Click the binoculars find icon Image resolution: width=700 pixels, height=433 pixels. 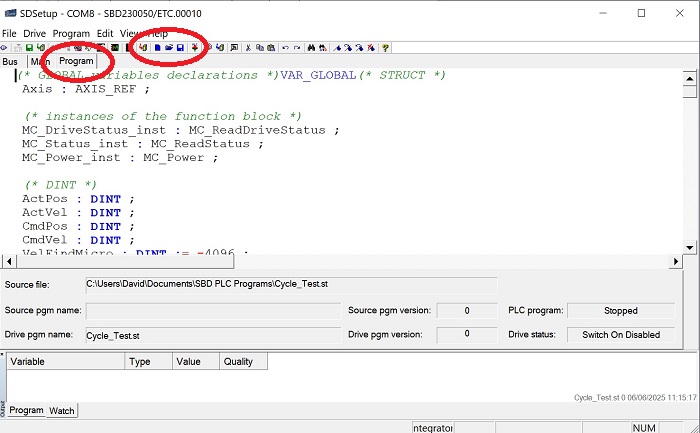pyautogui.click(x=311, y=47)
